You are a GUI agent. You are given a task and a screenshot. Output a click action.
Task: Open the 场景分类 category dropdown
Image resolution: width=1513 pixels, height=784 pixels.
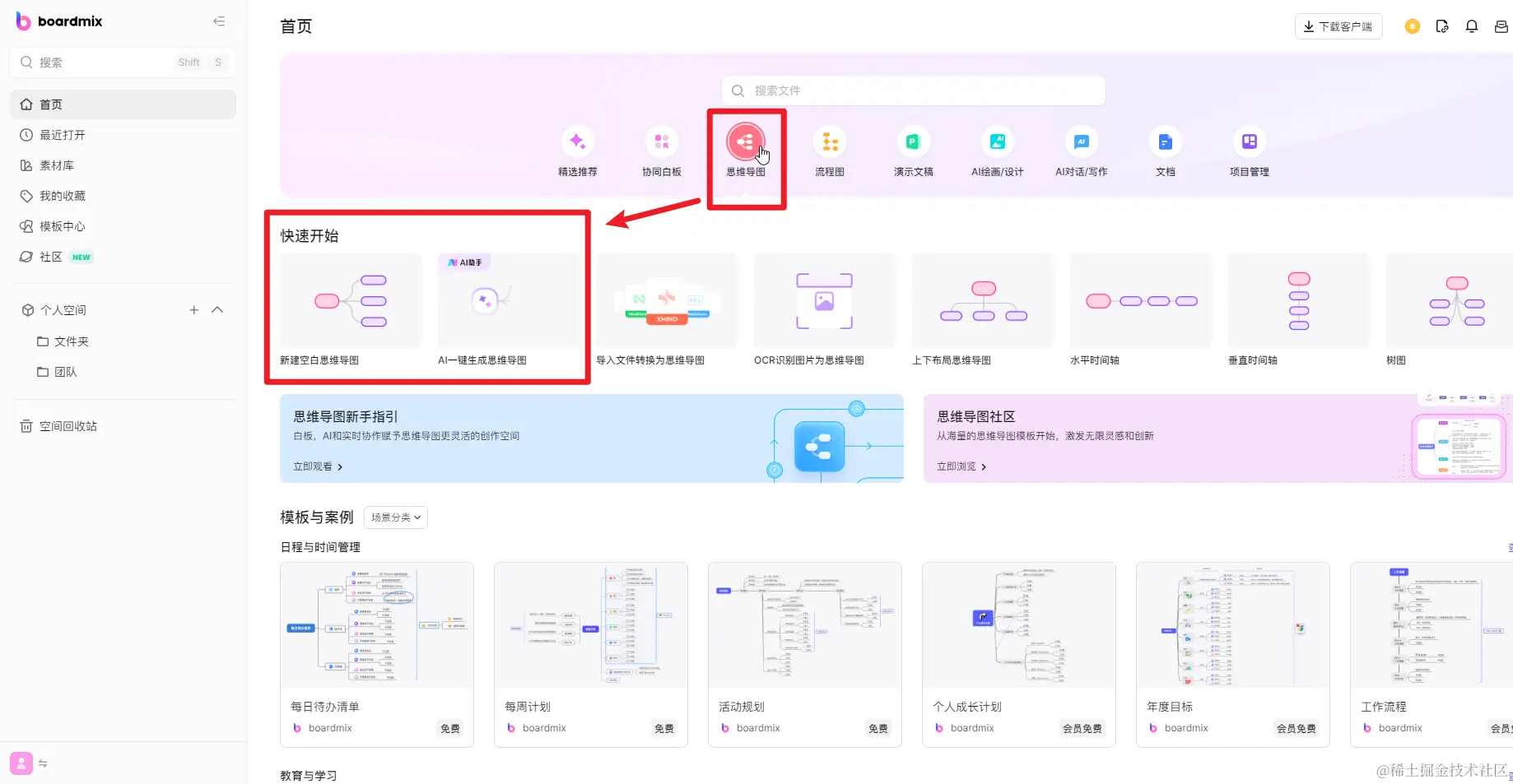[x=395, y=517]
